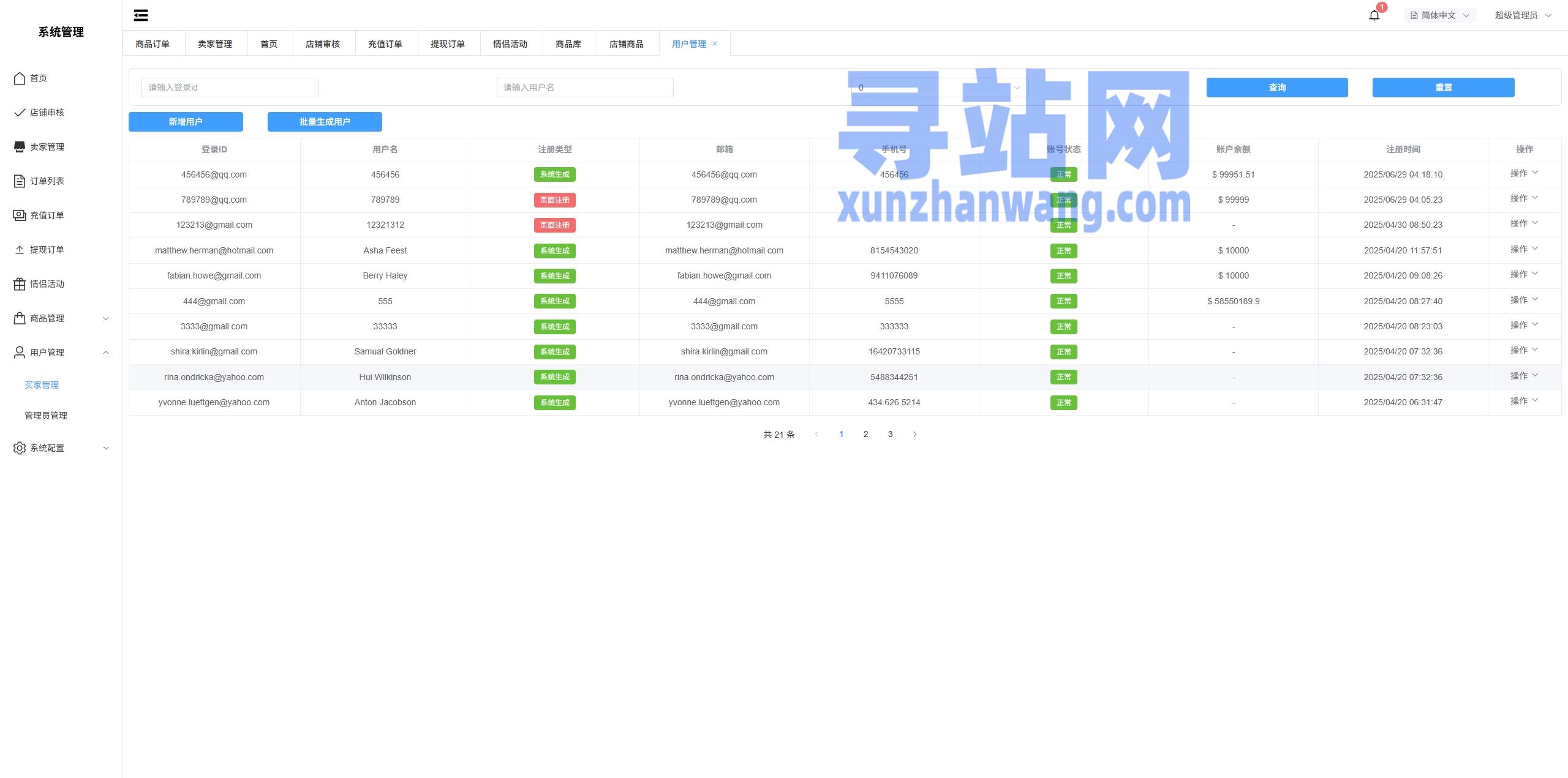The height and width of the screenshot is (778, 1568).
Task: Switch to the 情侣活动 tab
Action: [510, 43]
